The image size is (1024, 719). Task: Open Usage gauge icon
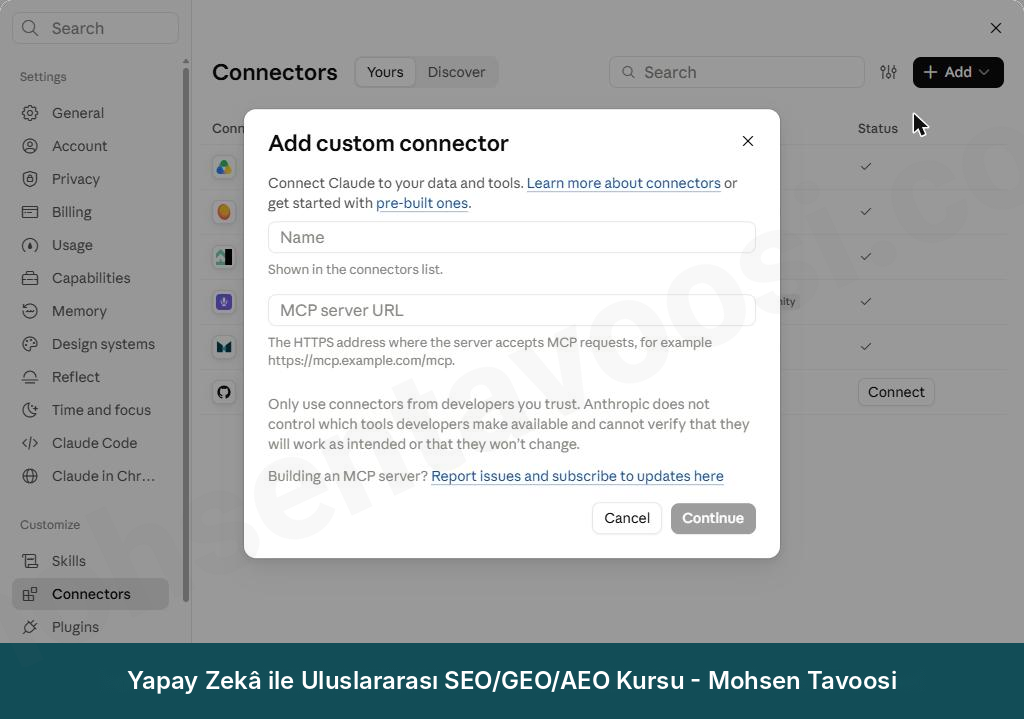(x=30, y=245)
